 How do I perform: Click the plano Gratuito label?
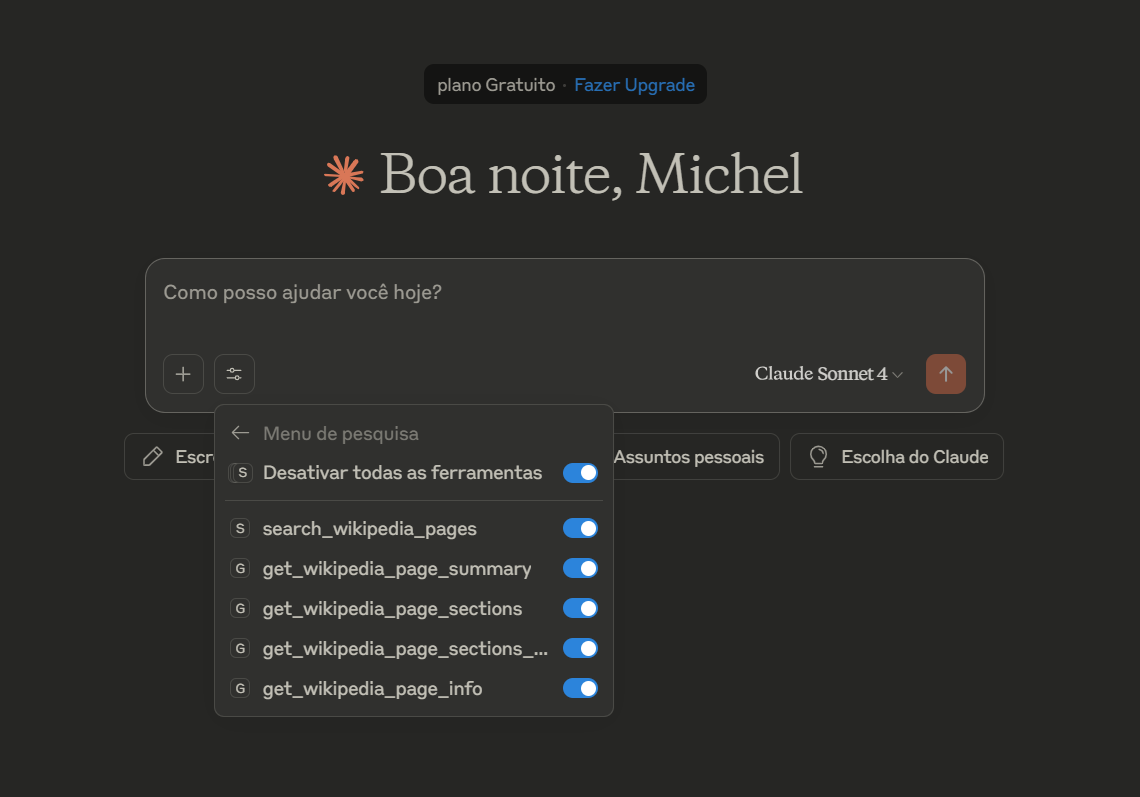pos(496,85)
